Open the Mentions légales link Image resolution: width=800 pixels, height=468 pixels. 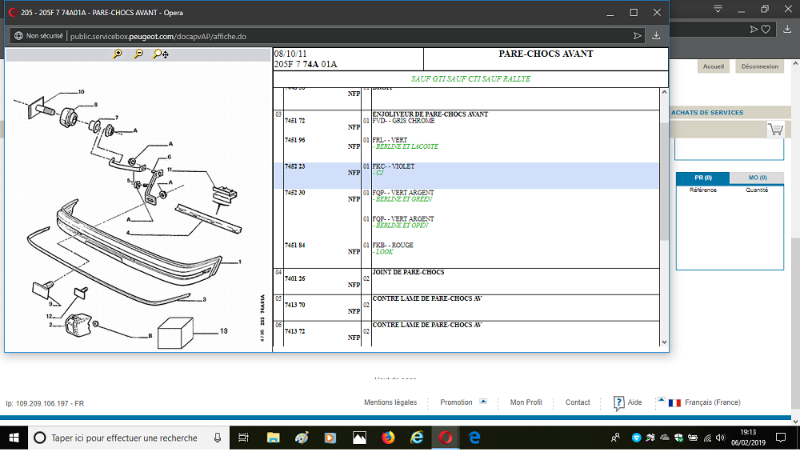[x=390, y=403]
